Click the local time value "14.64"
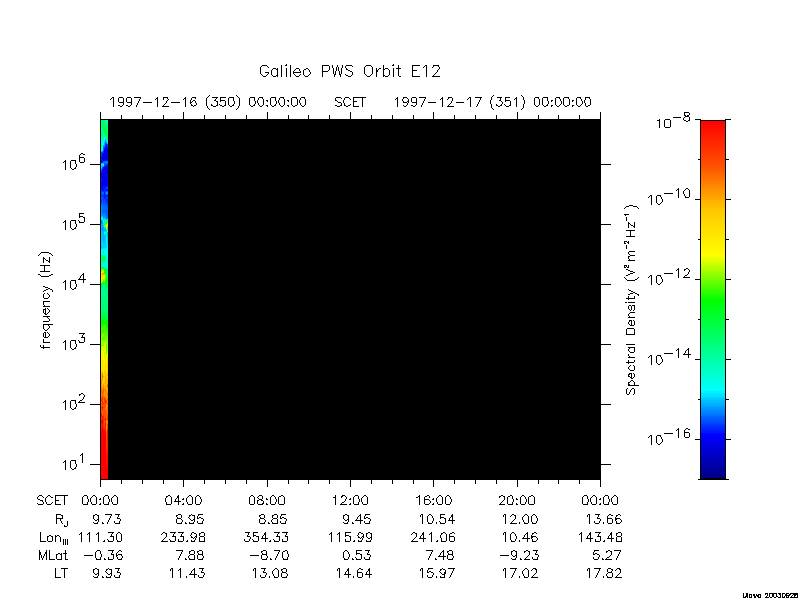 point(354,573)
